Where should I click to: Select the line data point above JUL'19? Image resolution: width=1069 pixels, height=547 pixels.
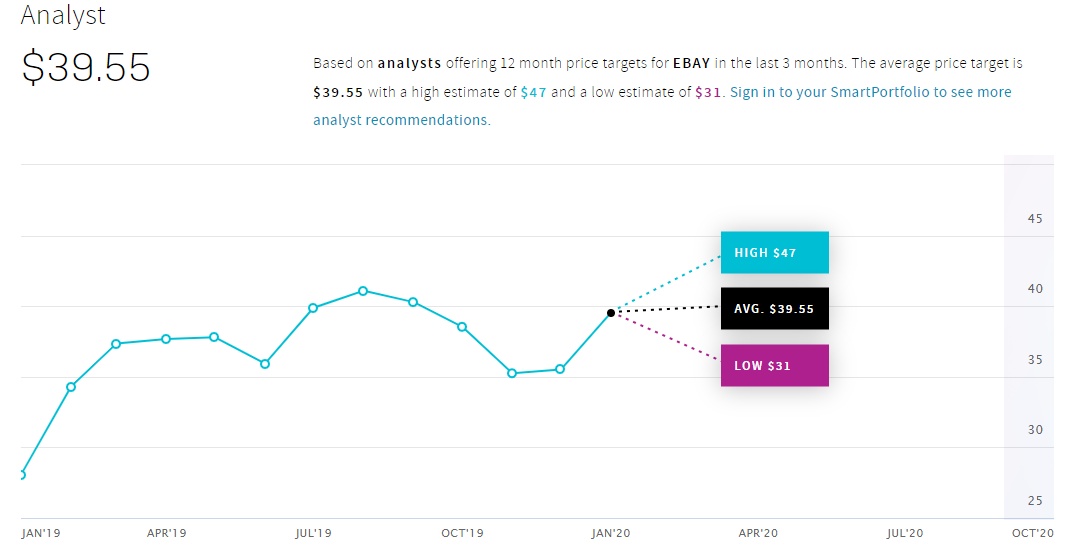pos(313,308)
